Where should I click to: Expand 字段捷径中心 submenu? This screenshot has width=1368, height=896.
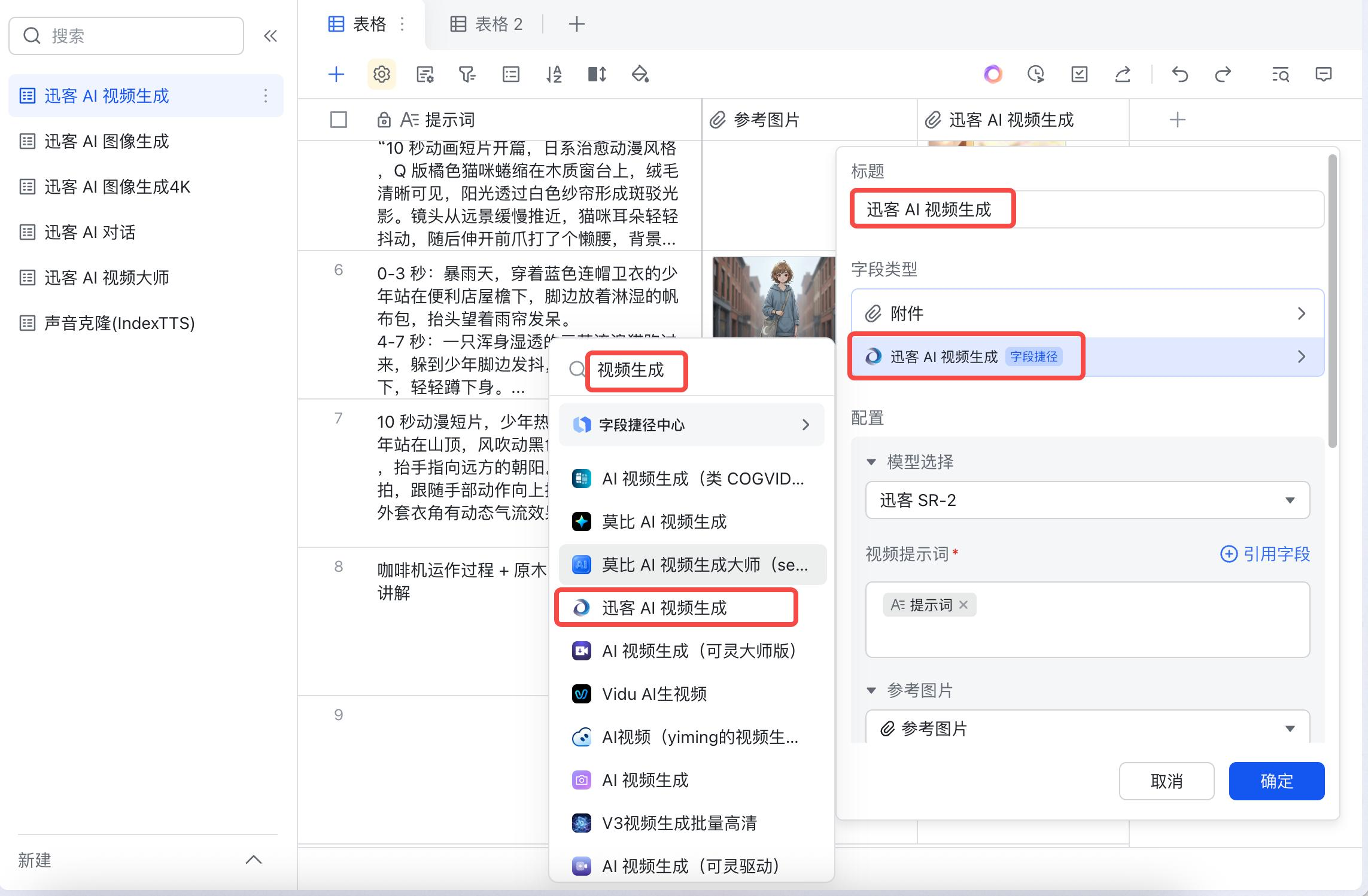click(x=691, y=425)
